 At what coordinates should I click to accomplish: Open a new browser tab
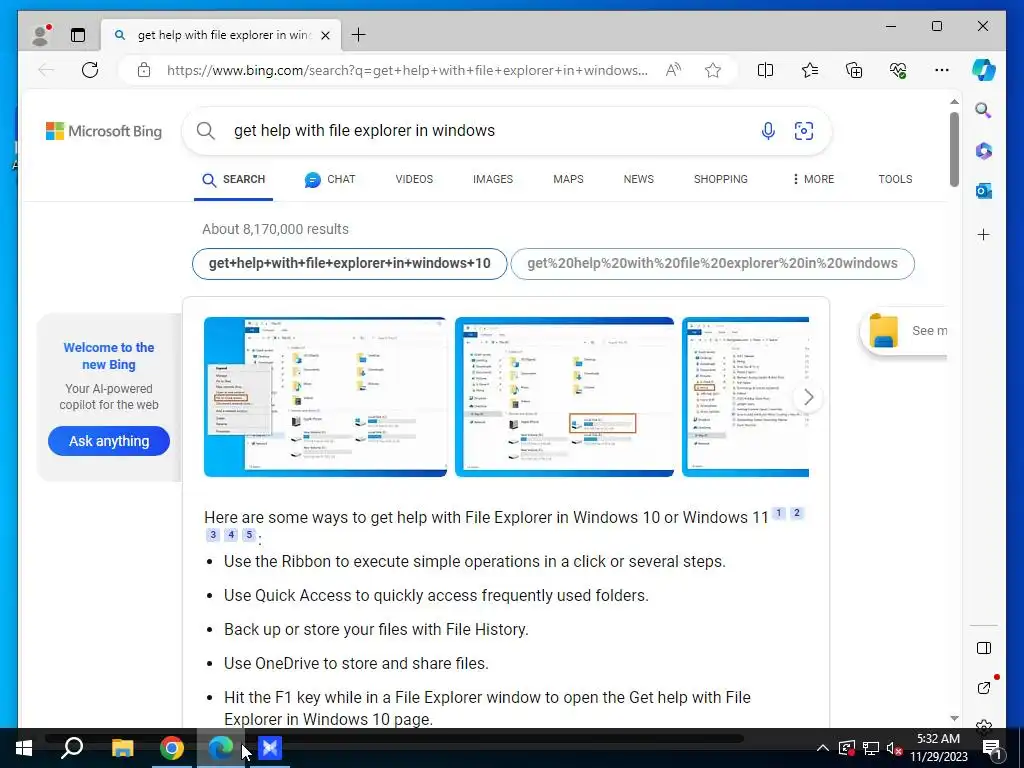coord(359,35)
